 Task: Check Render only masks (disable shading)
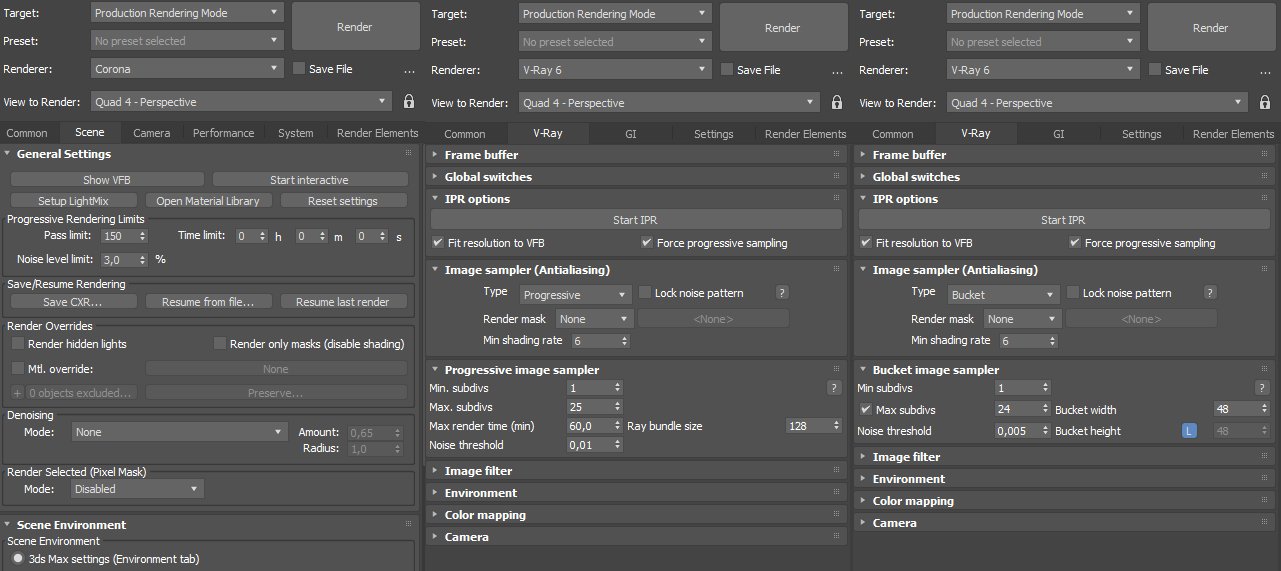[x=220, y=344]
